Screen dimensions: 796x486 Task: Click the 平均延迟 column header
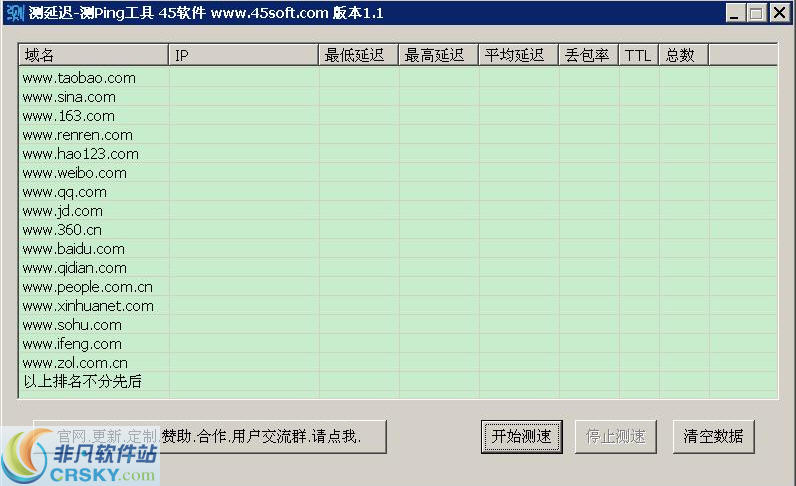pyautogui.click(x=518, y=55)
